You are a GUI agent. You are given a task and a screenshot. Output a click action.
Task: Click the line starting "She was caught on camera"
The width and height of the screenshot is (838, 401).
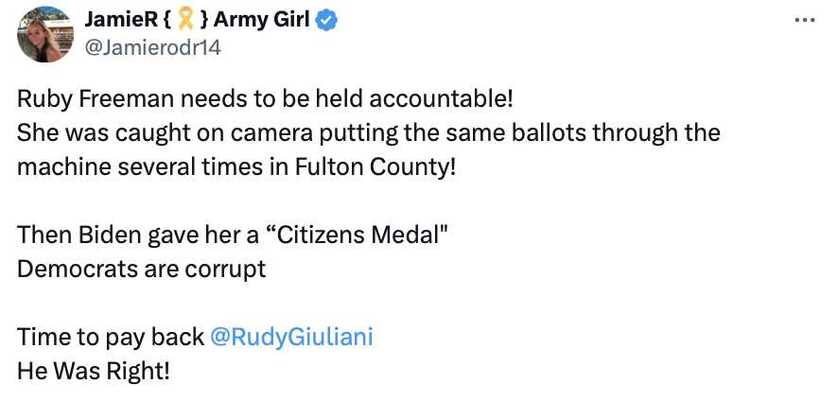click(368, 133)
